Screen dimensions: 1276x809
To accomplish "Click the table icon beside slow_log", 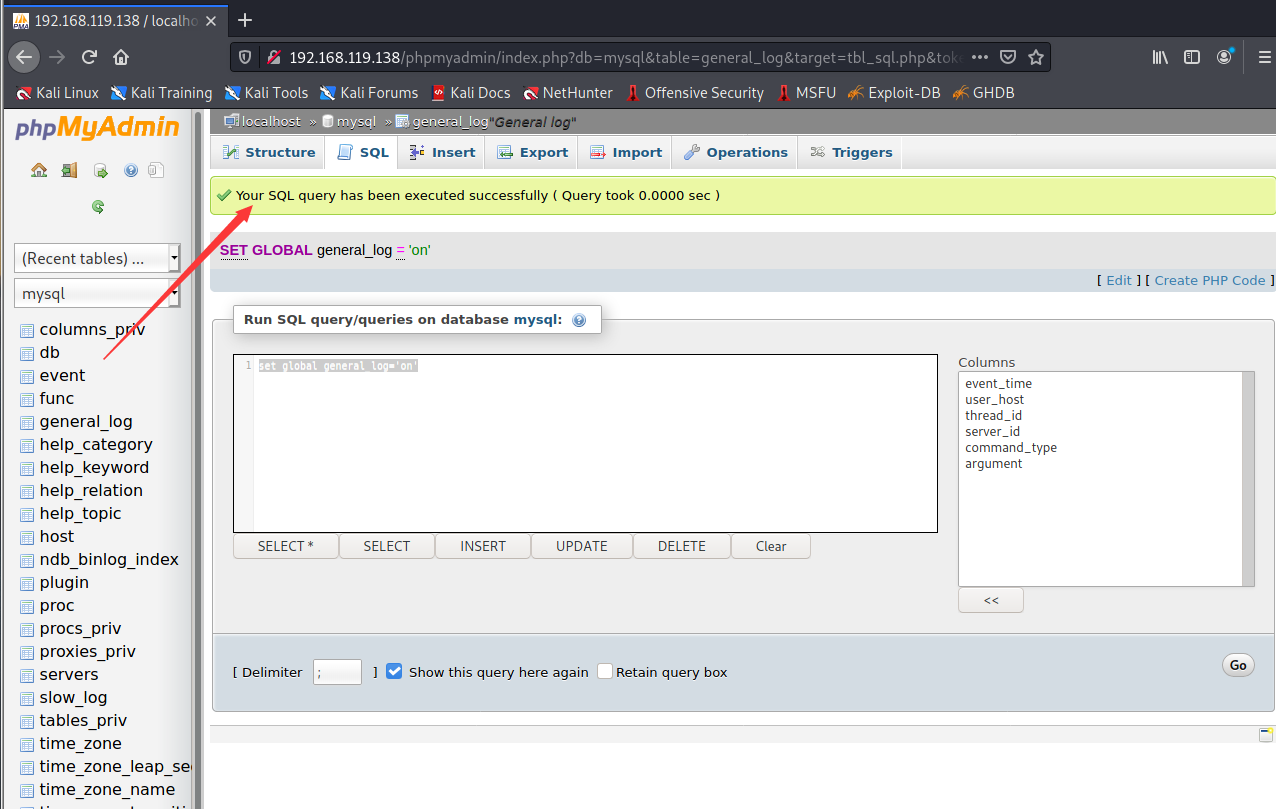I will pyautogui.click(x=27, y=698).
